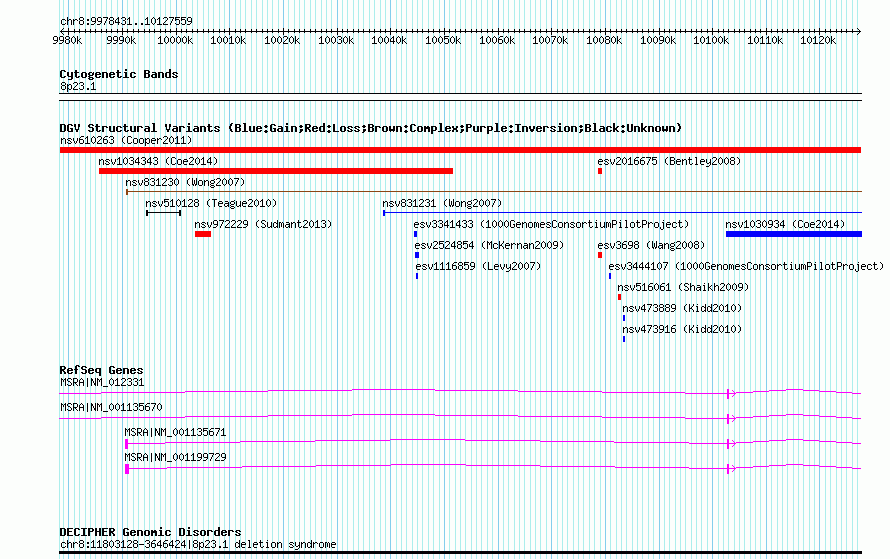Click the 10030k ruler tick label

336,40
